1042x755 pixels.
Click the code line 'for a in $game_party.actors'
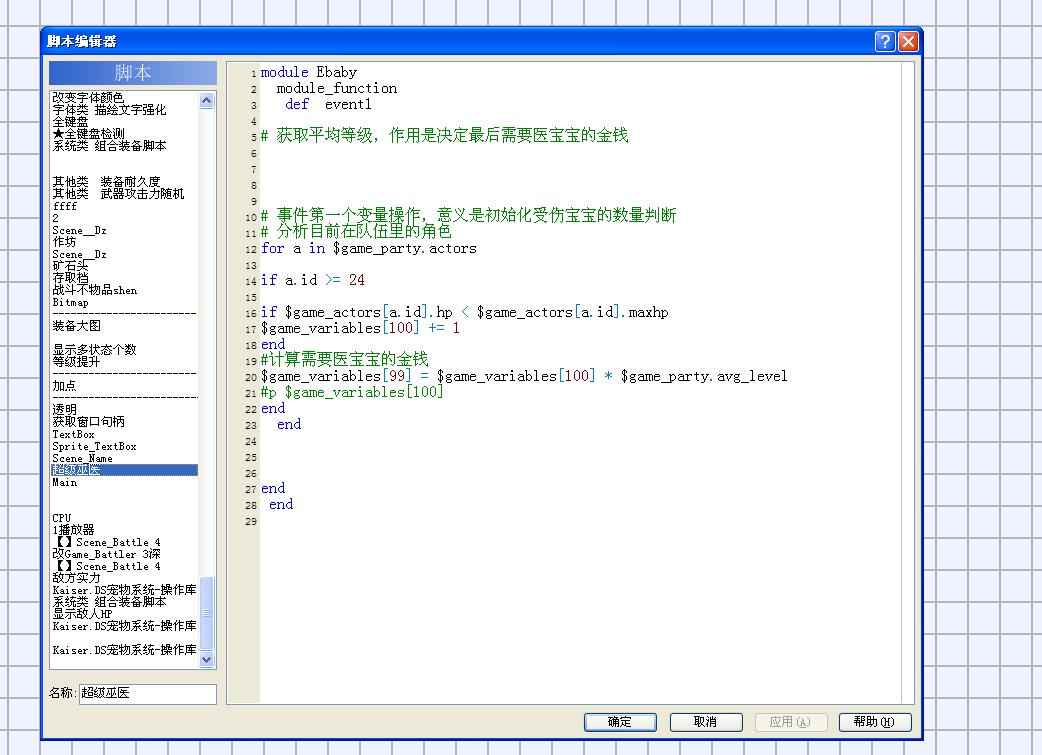click(x=369, y=249)
